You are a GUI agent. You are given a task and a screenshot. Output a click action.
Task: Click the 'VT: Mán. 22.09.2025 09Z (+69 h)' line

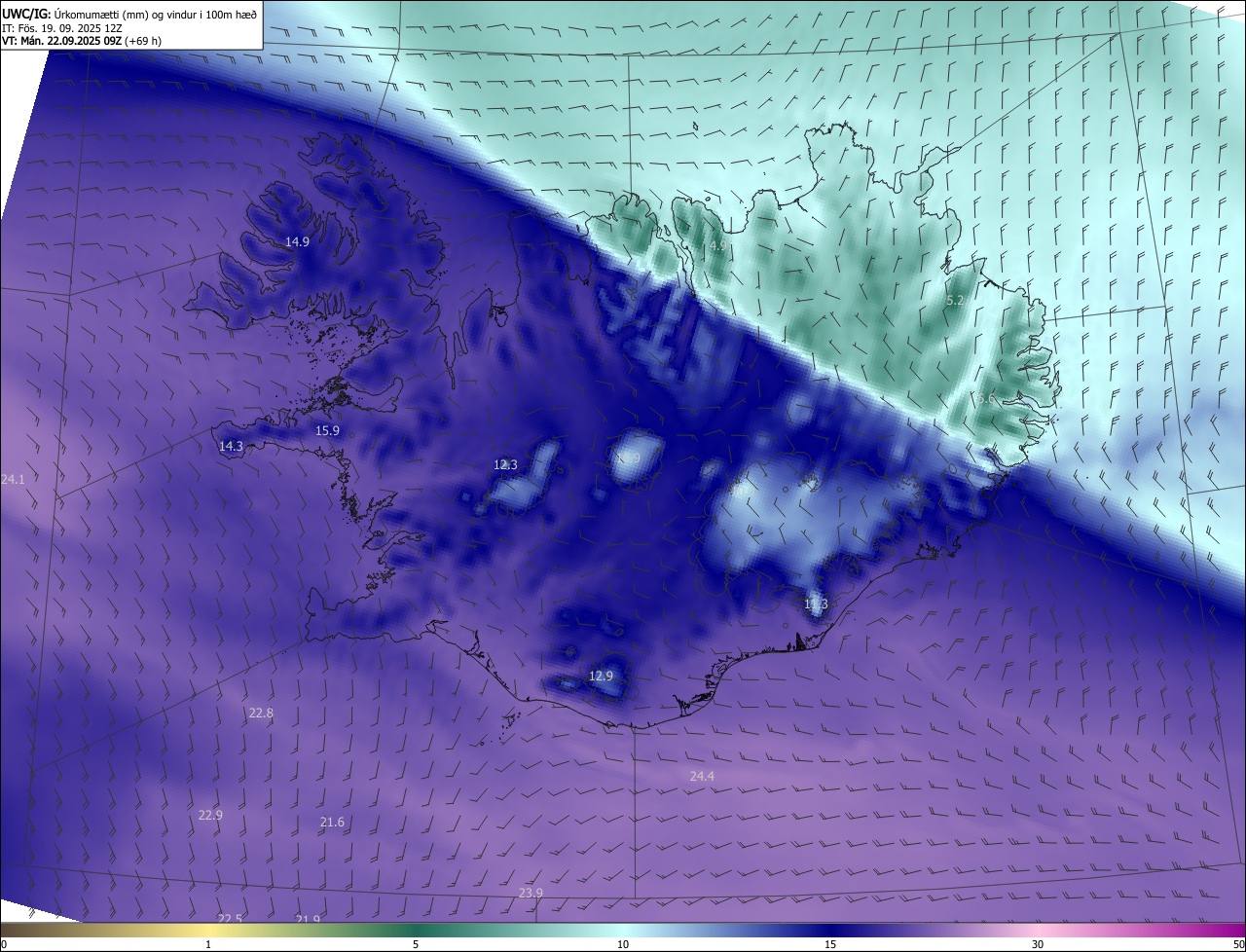coord(82,41)
